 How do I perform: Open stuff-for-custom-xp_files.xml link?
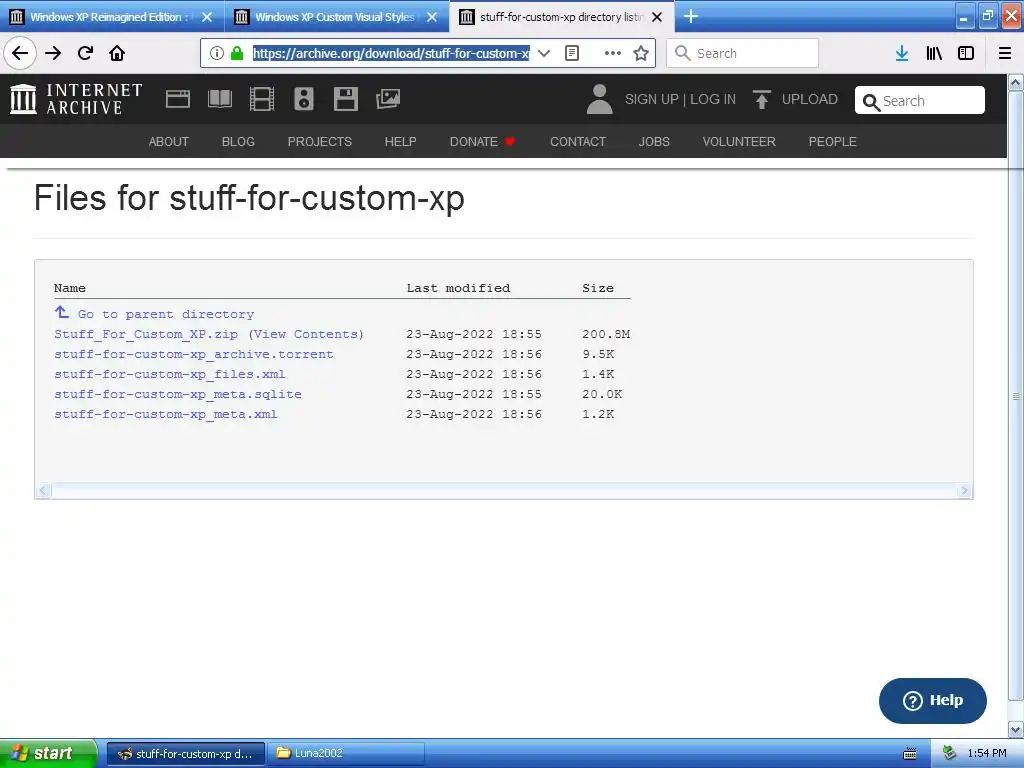click(x=169, y=374)
